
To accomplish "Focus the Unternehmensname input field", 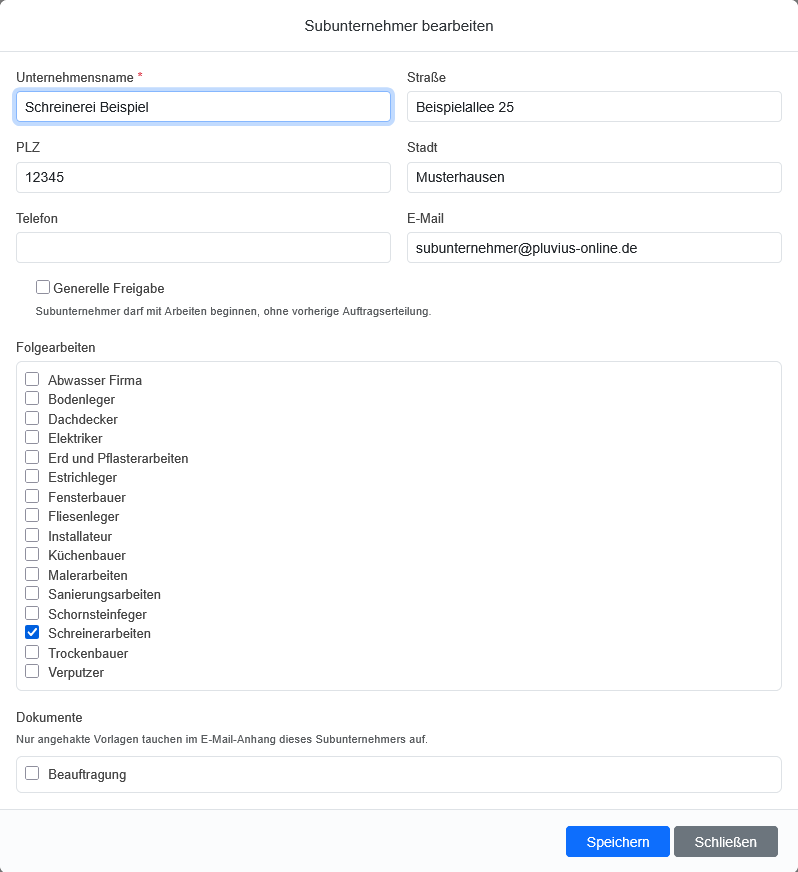I will pyautogui.click(x=204, y=107).
